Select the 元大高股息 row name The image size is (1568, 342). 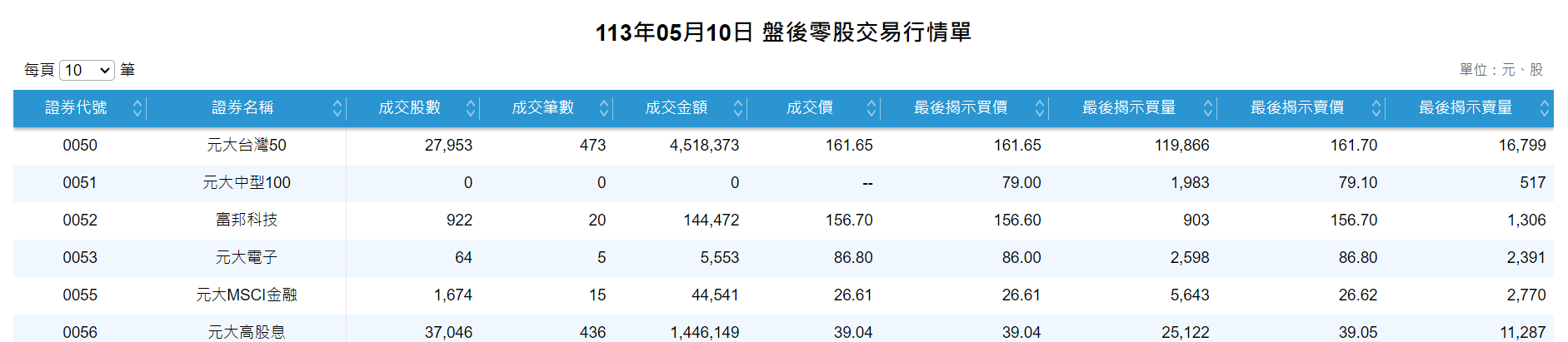[247, 332]
